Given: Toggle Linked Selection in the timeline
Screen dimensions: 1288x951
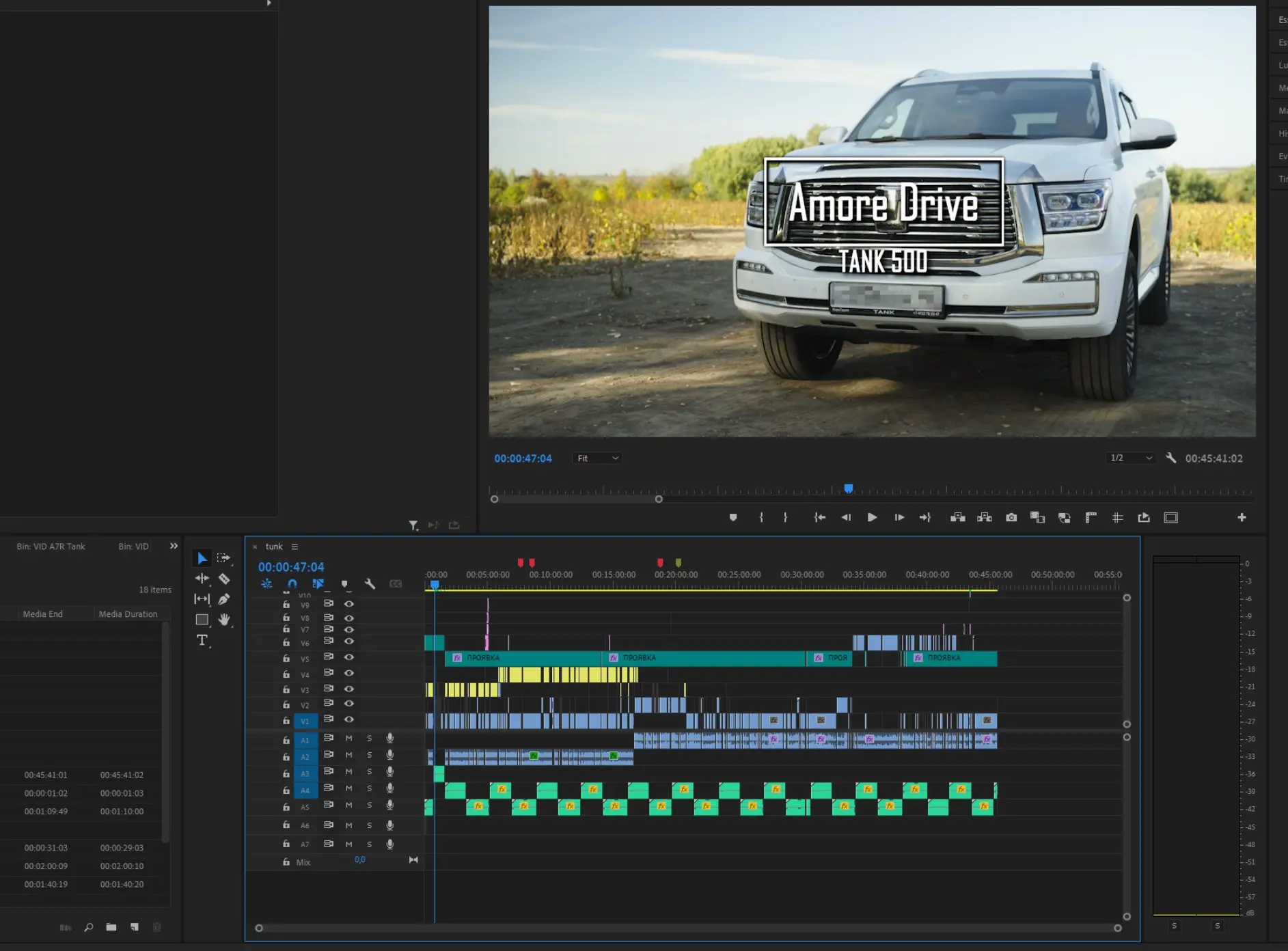Looking at the screenshot, I should 318,583.
